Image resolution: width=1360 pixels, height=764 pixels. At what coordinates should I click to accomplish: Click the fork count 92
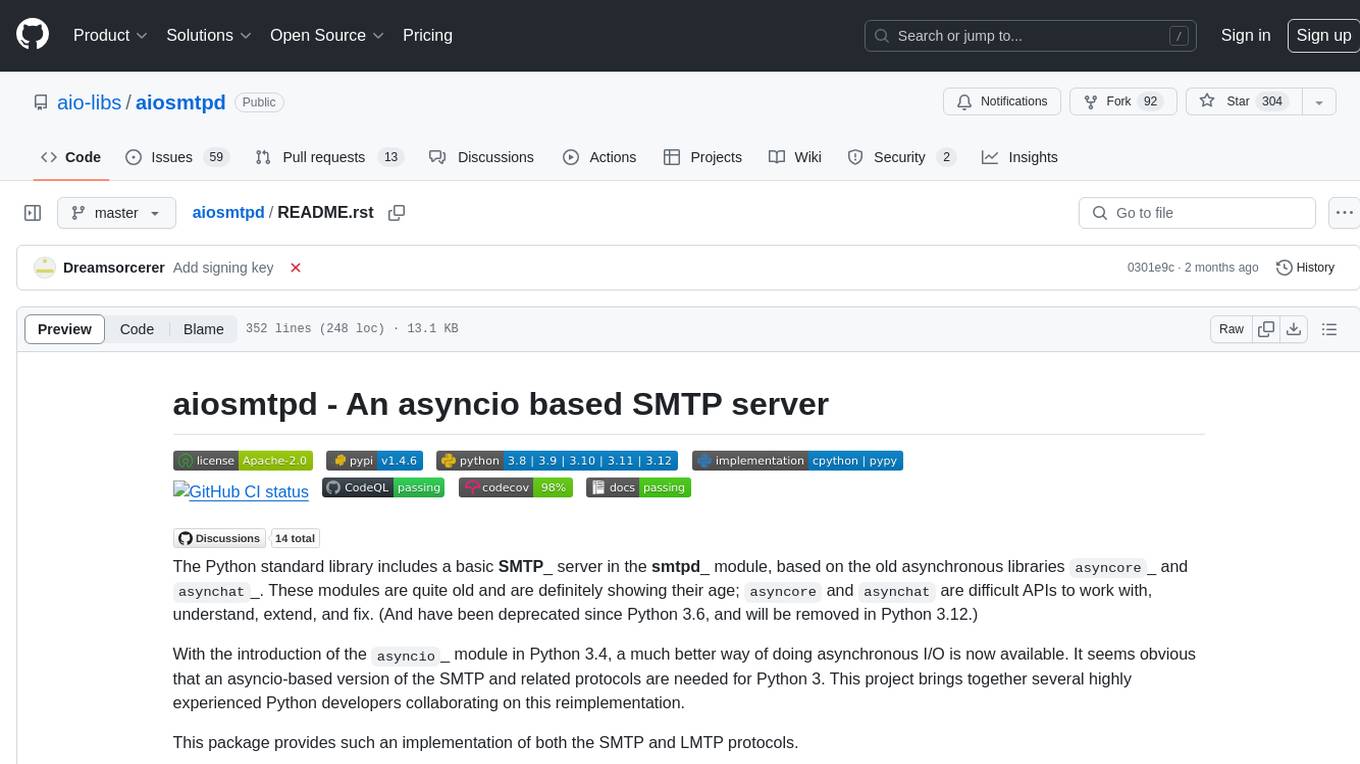tap(1150, 101)
